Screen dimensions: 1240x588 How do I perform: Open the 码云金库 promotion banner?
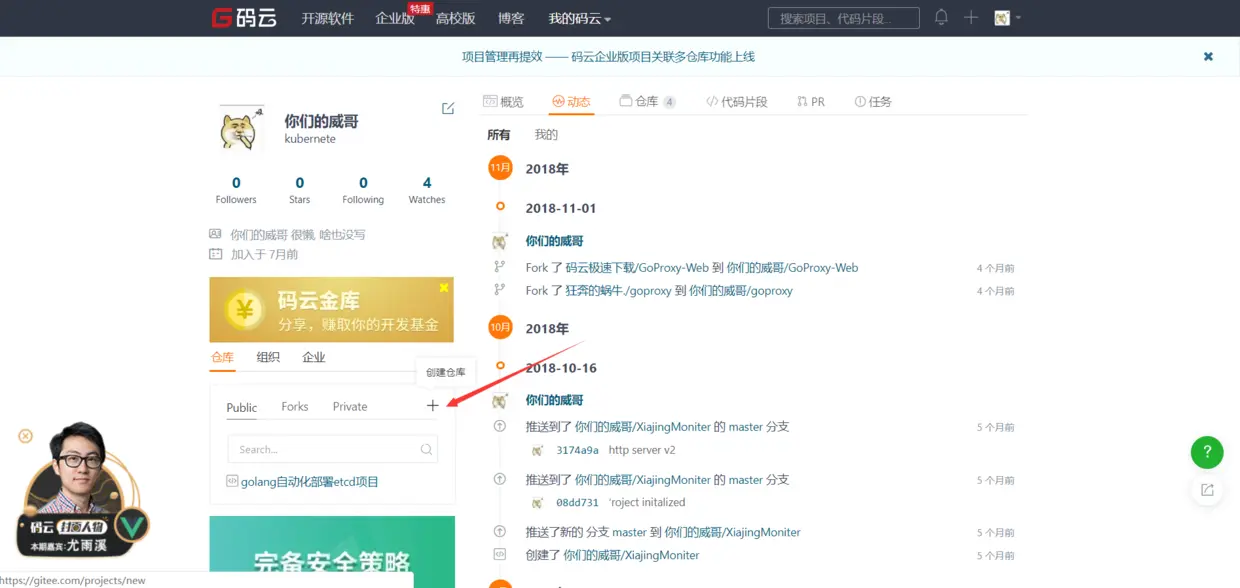pos(331,310)
